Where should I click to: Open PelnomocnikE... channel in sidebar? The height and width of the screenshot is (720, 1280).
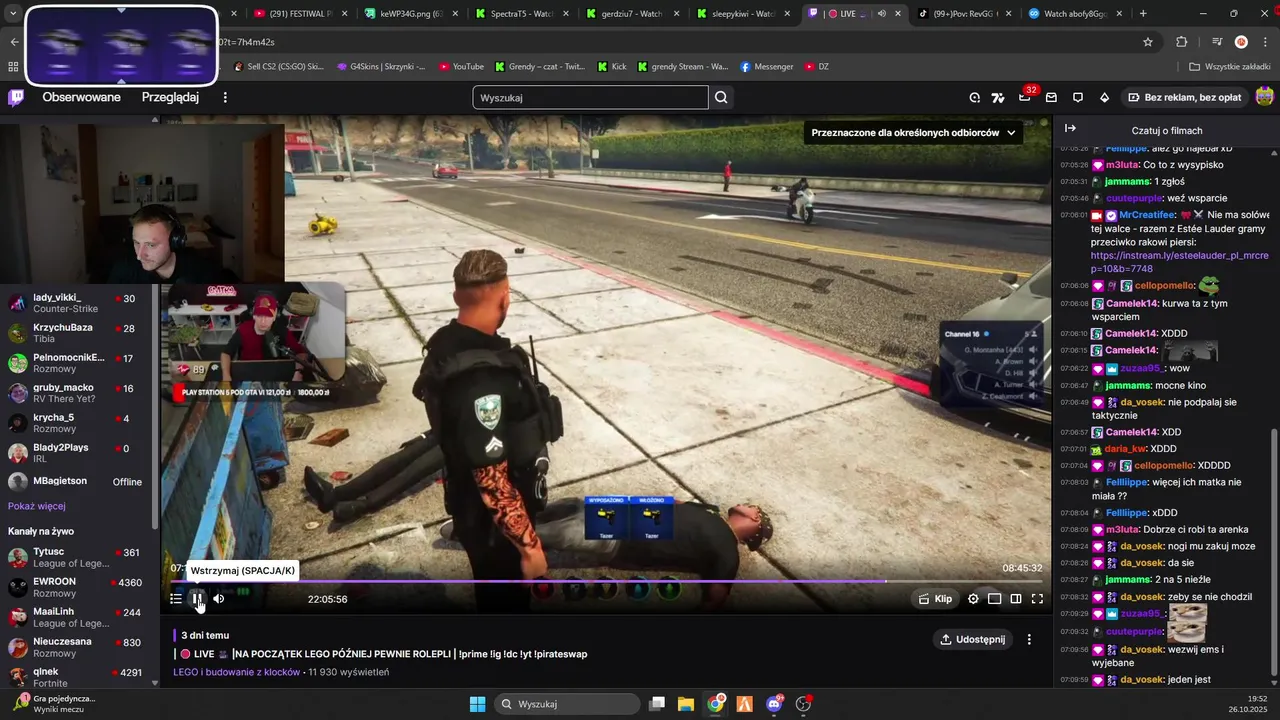pos(75,363)
